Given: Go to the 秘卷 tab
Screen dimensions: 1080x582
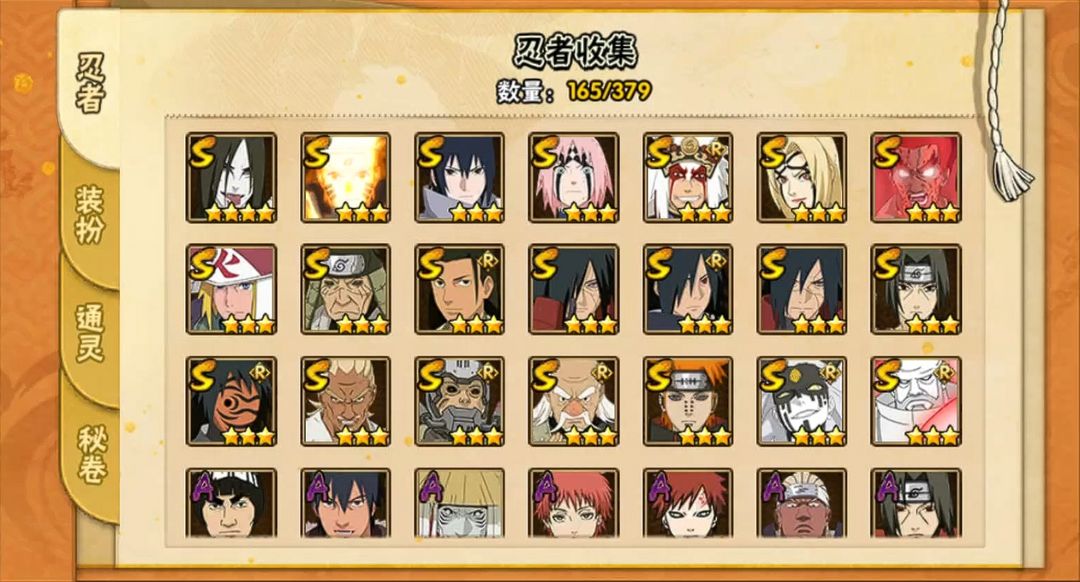Looking at the screenshot, I should 90,455.
